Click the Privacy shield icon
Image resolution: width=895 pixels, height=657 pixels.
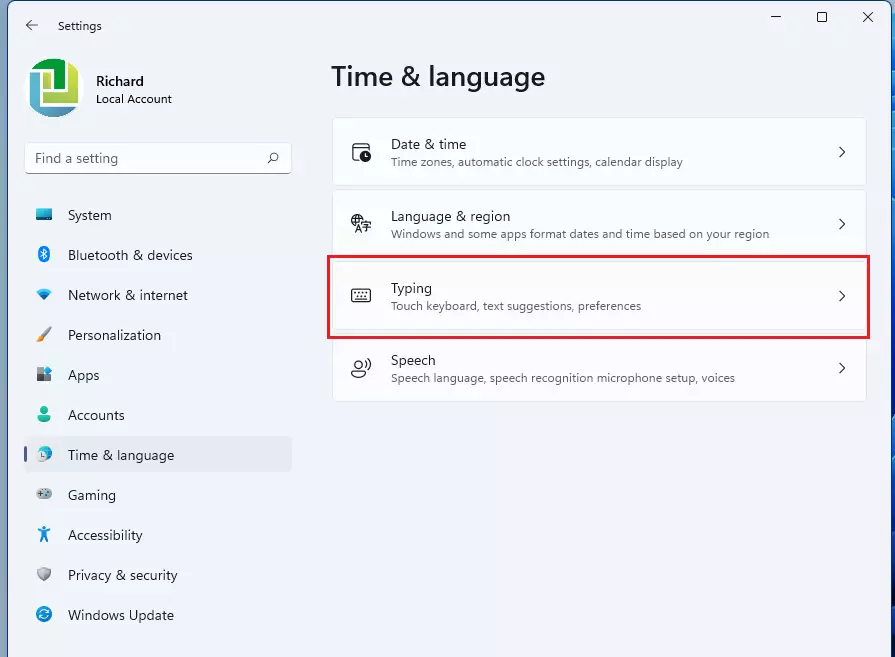click(x=44, y=574)
